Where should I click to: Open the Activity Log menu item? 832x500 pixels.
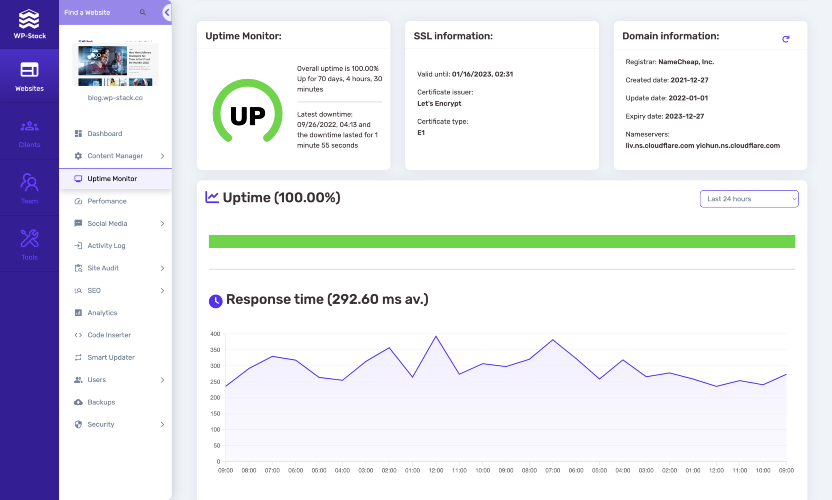(x=115, y=246)
